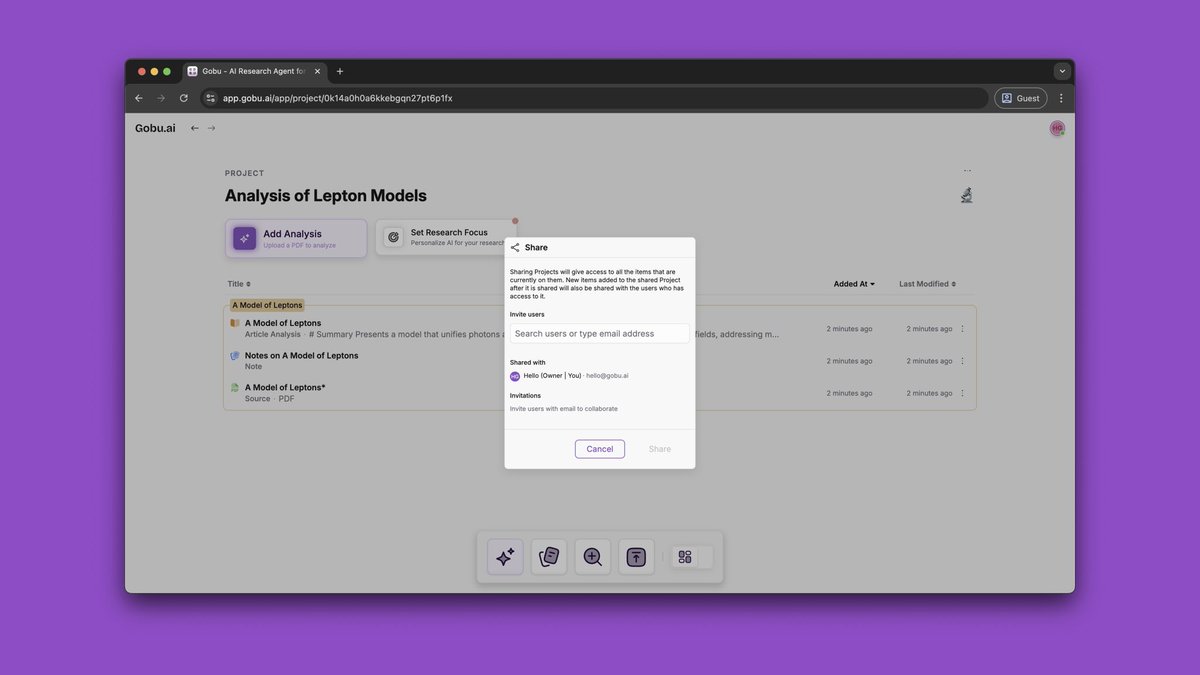
Task: Sort by the Title column header
Action: pyautogui.click(x=239, y=284)
